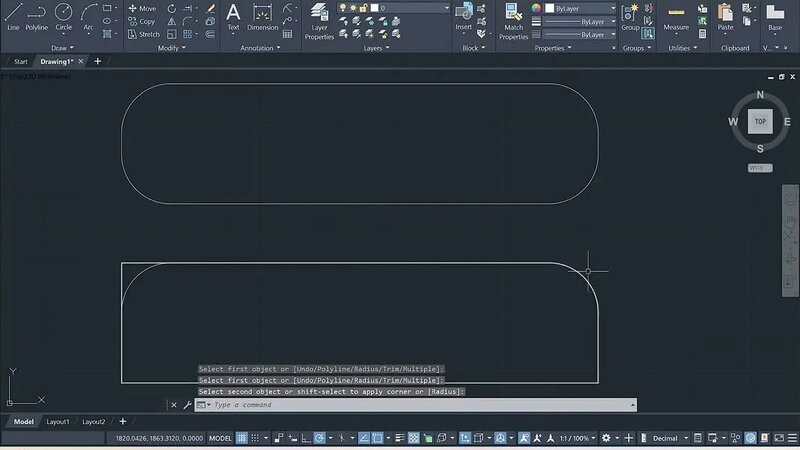Toggle polar tracking in the status bar

319,438
